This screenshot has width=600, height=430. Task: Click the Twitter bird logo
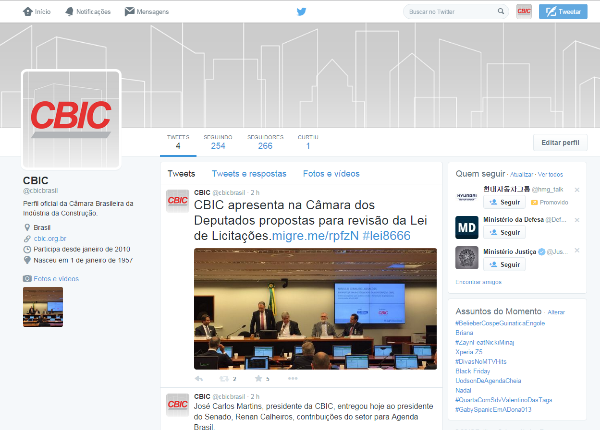click(x=301, y=12)
